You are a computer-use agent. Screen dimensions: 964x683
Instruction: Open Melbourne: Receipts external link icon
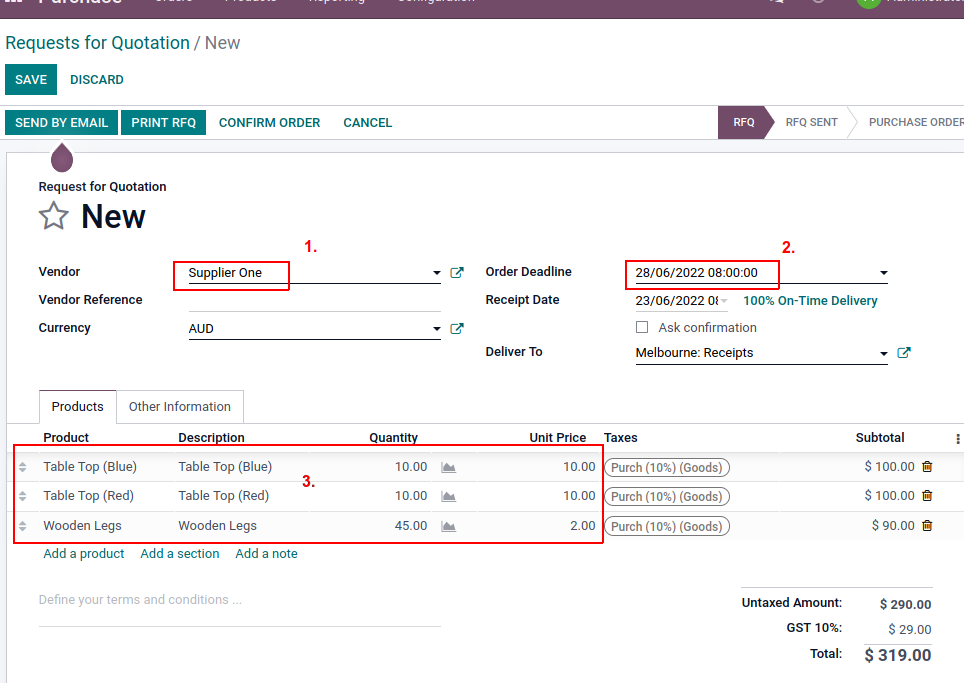[x=904, y=352]
